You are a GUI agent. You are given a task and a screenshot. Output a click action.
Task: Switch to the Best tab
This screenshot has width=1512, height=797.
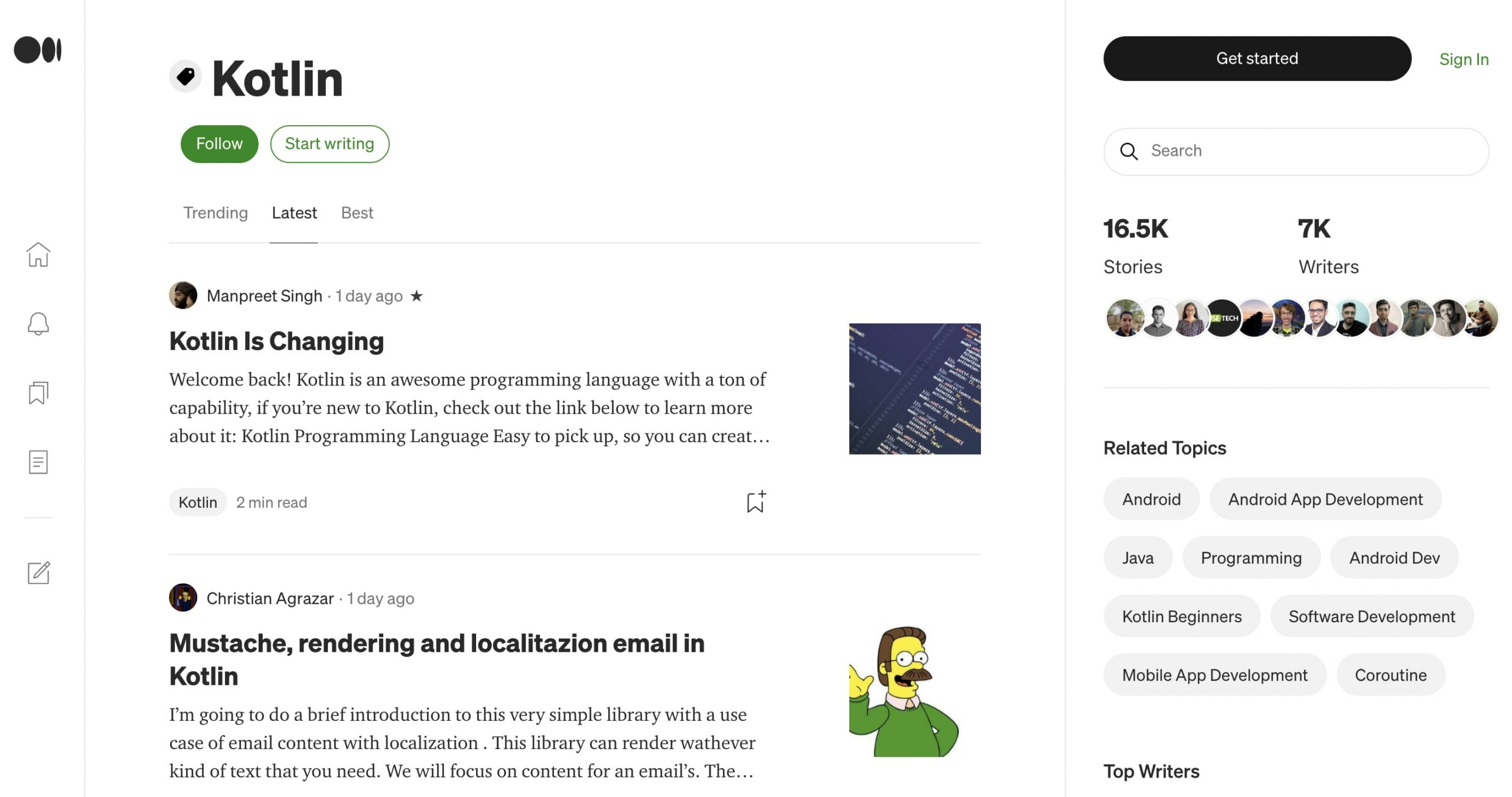[357, 213]
